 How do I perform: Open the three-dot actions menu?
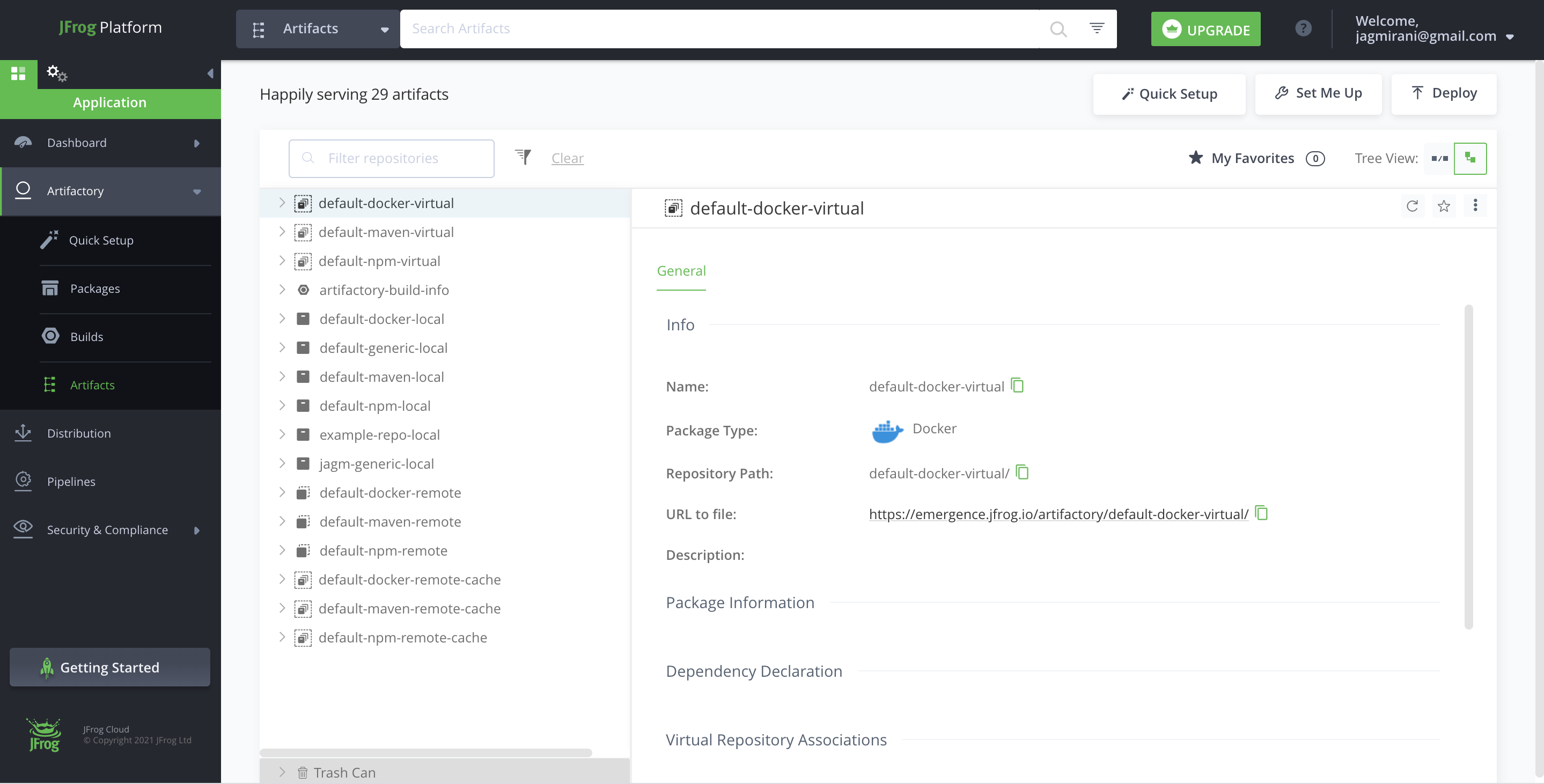pos(1476,205)
